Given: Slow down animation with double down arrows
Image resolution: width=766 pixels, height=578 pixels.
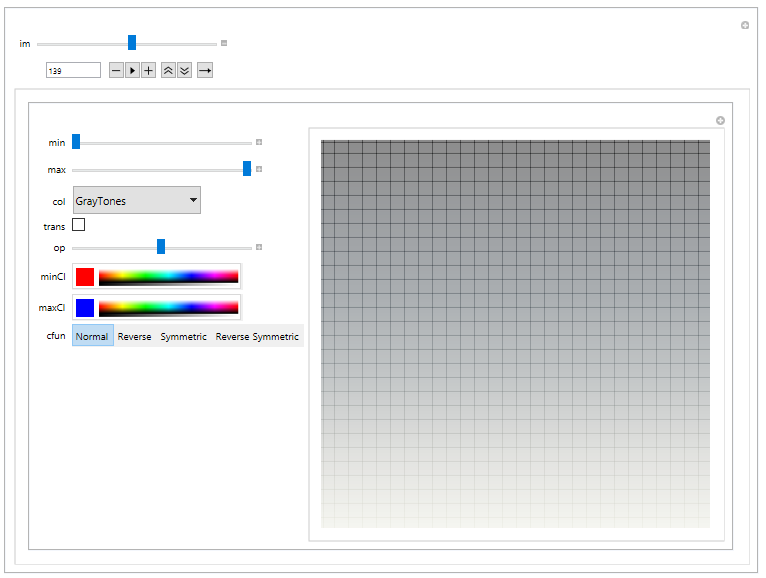Looking at the screenshot, I should (184, 70).
